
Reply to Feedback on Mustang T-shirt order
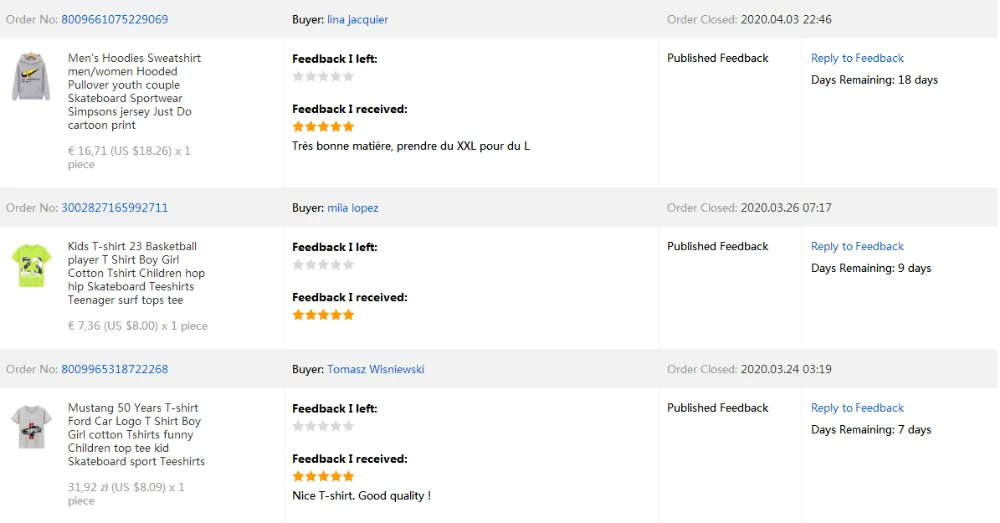[857, 408]
